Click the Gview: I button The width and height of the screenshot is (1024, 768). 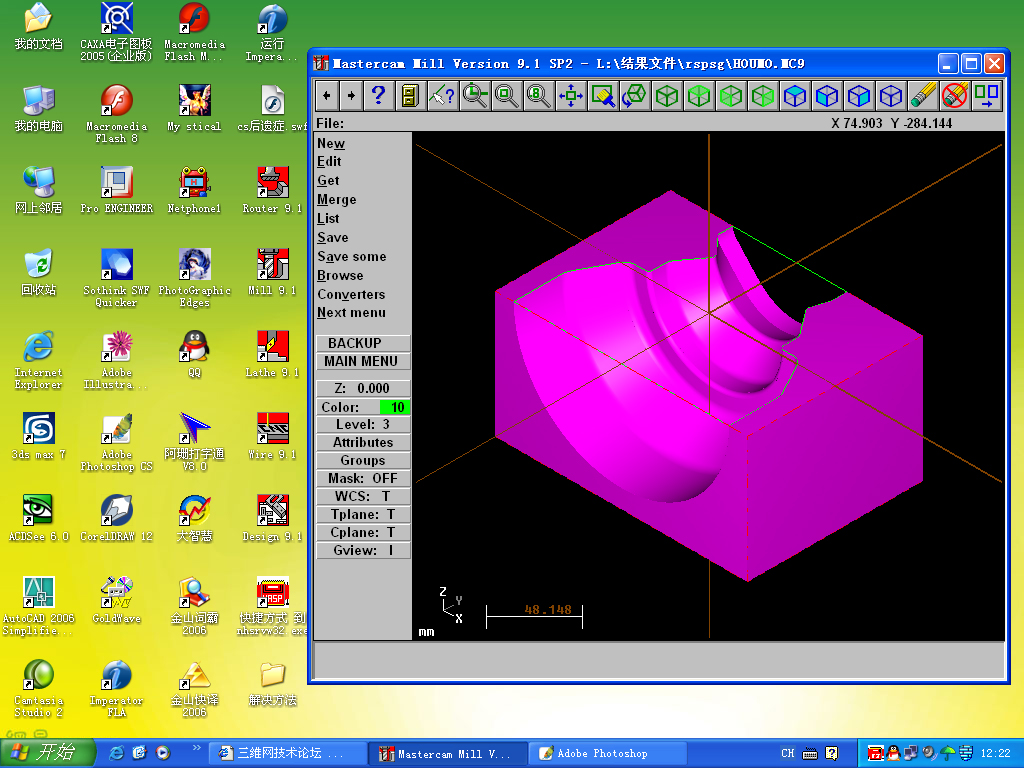point(363,550)
